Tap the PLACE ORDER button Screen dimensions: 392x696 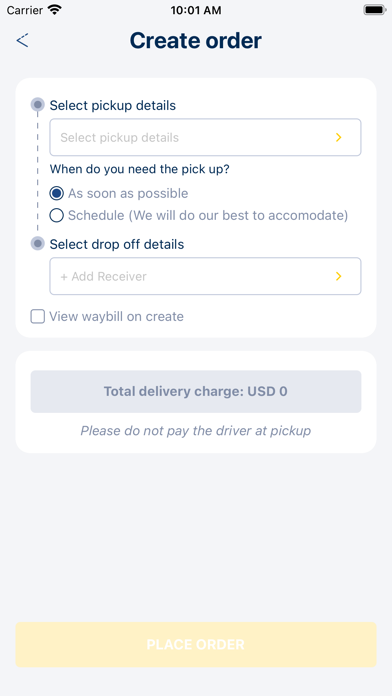point(196,645)
